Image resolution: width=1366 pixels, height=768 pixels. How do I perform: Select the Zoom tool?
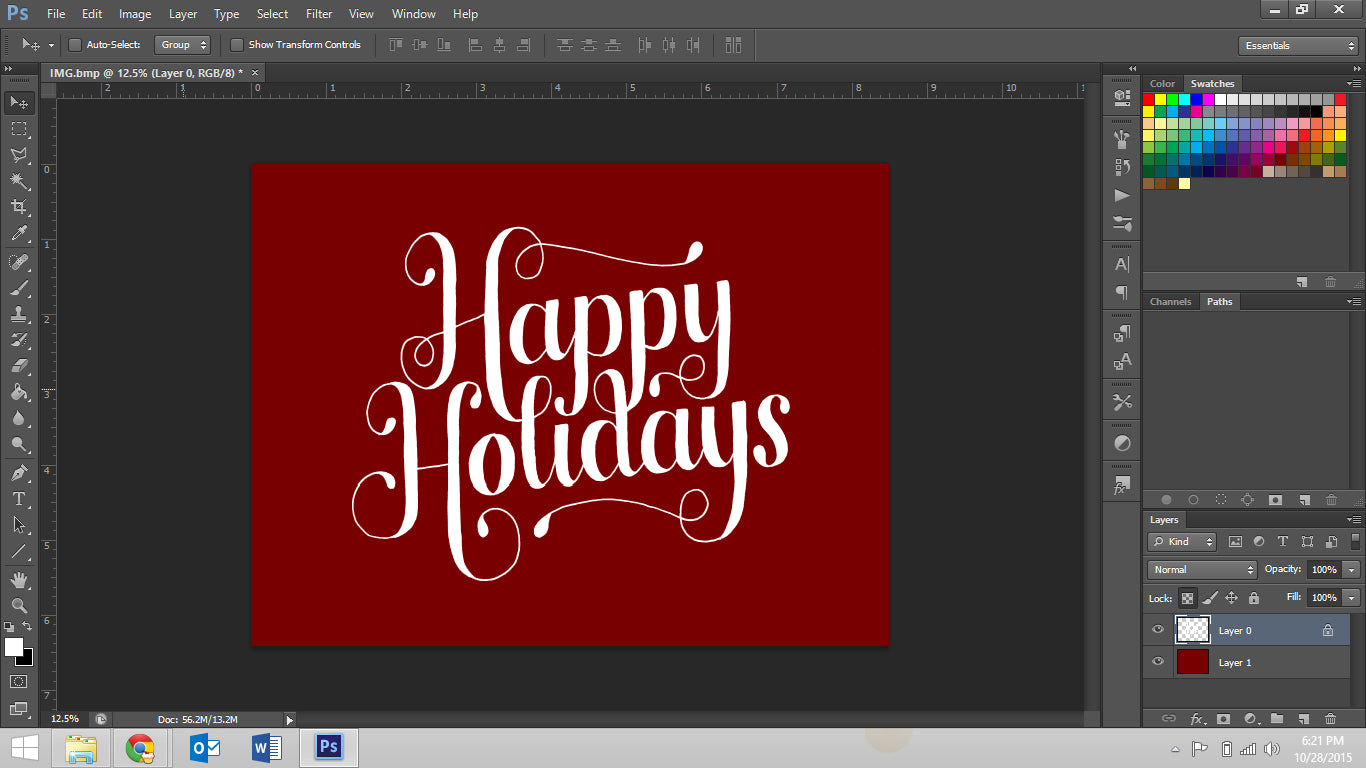[19, 606]
